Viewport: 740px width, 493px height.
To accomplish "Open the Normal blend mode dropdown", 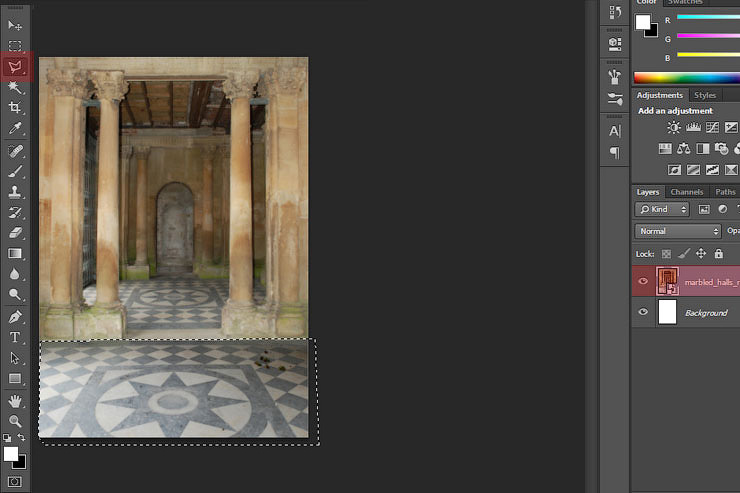I will coord(677,231).
